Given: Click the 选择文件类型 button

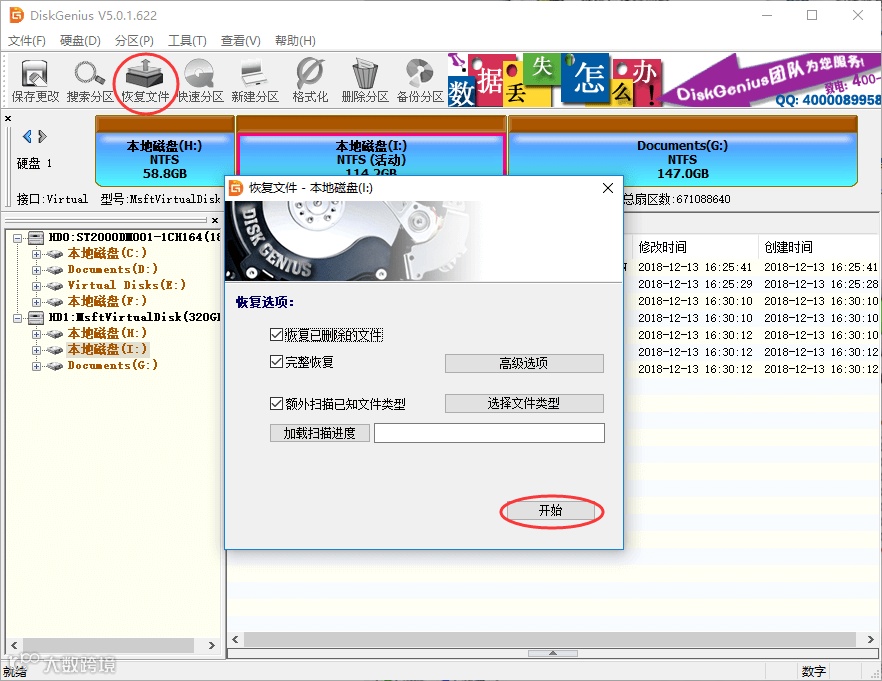Looking at the screenshot, I should [524, 403].
